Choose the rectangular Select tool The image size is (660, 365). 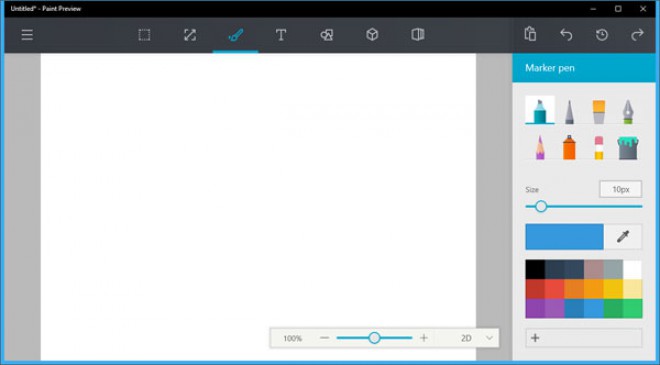144,35
